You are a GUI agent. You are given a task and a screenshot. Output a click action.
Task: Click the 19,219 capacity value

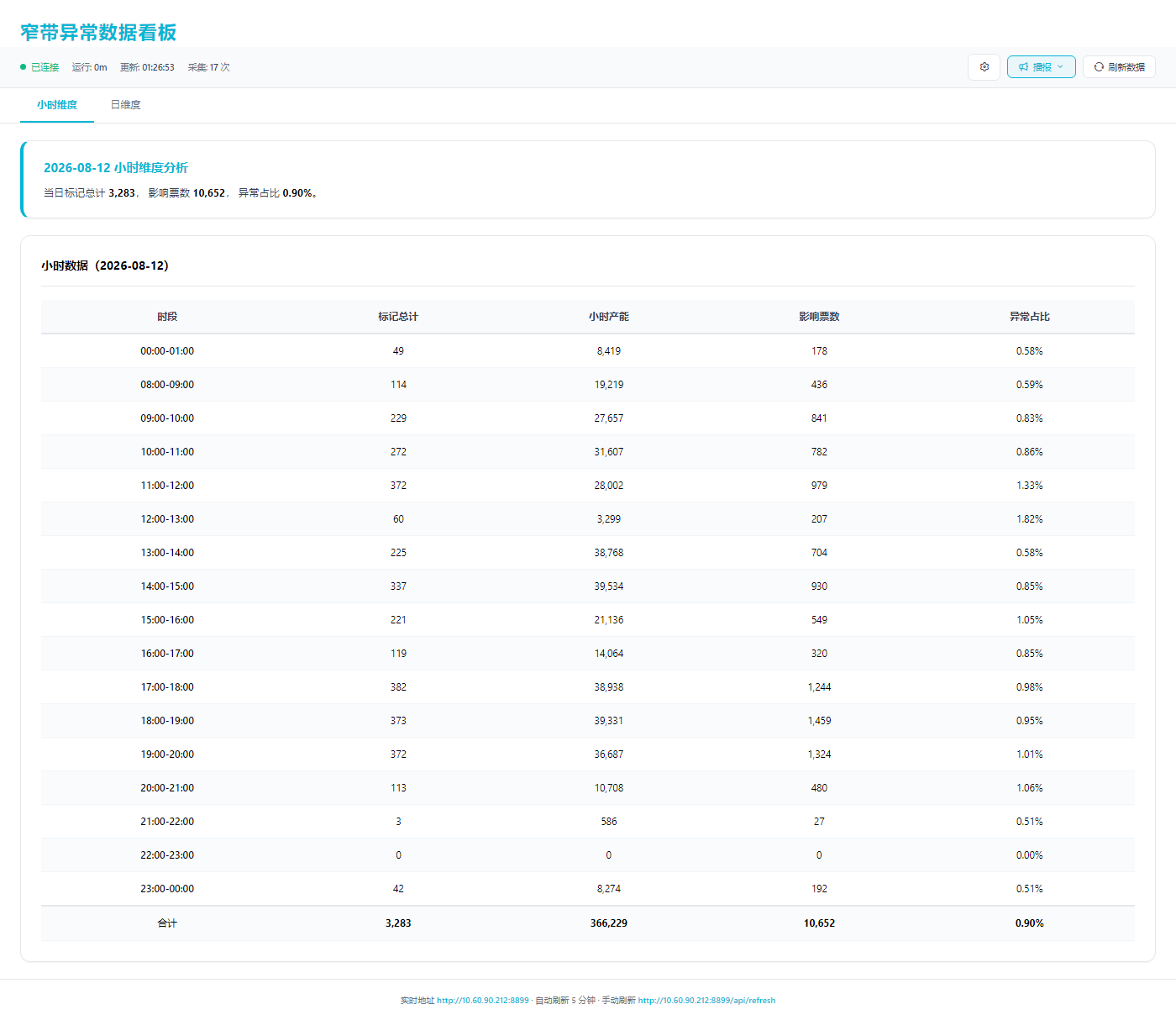click(609, 385)
